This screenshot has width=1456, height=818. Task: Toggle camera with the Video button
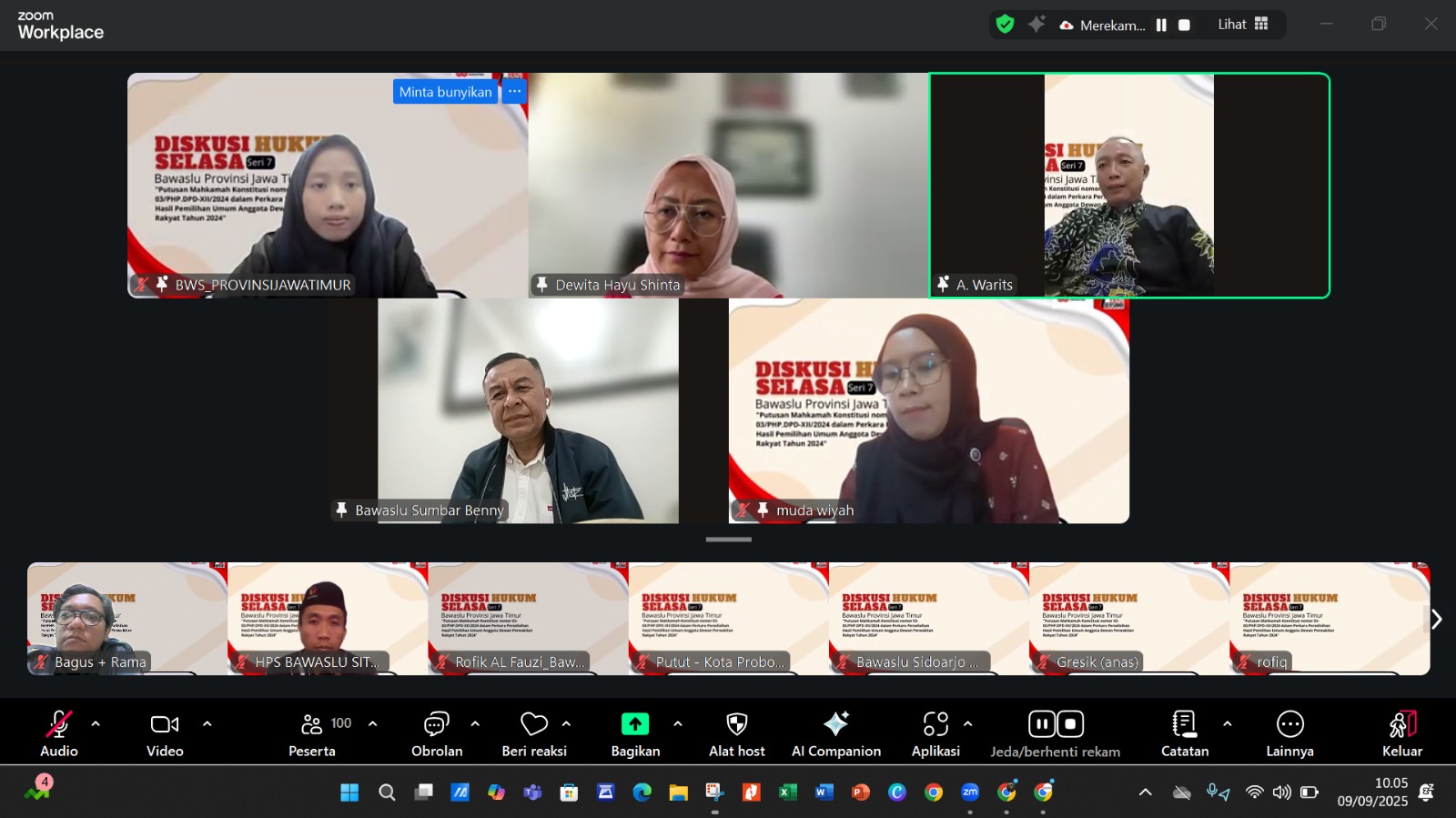(x=165, y=724)
